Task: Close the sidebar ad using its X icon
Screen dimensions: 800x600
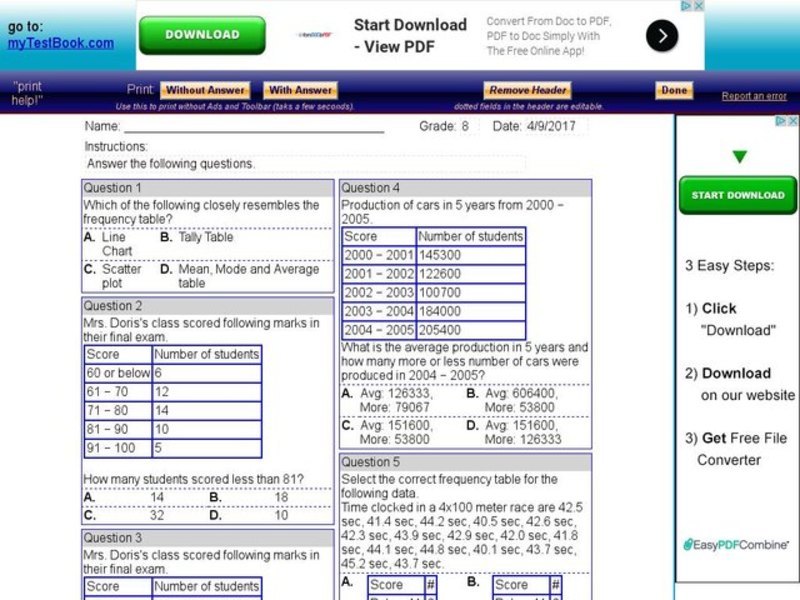Action: click(793, 120)
